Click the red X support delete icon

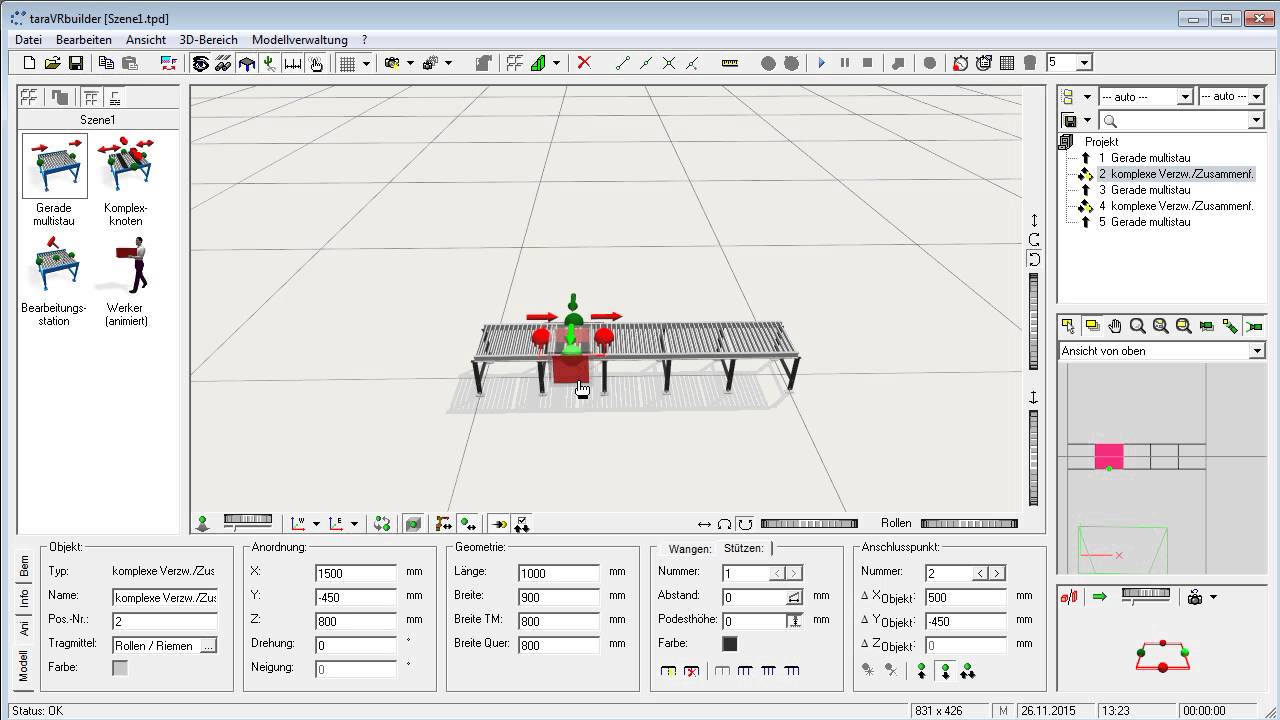(x=691, y=671)
